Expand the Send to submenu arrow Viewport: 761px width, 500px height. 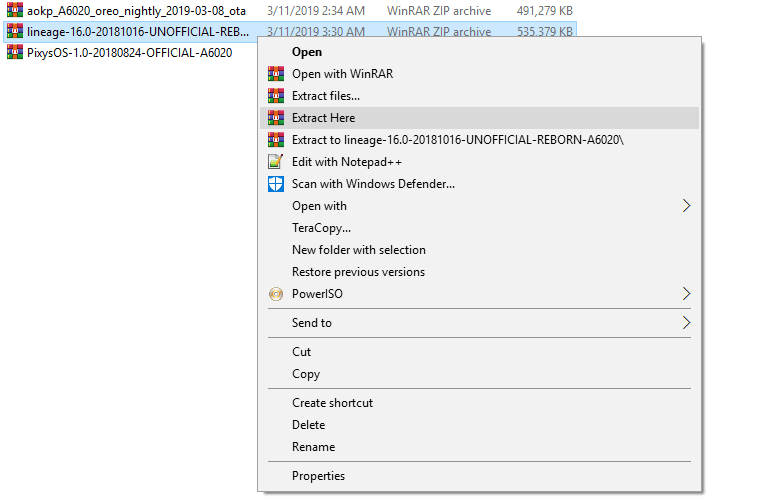click(686, 323)
